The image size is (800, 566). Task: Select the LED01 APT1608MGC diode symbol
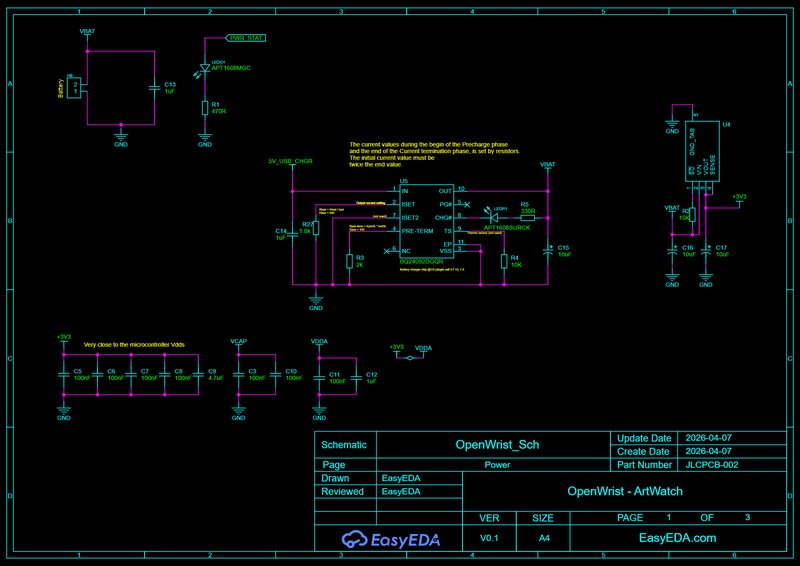tap(205, 68)
